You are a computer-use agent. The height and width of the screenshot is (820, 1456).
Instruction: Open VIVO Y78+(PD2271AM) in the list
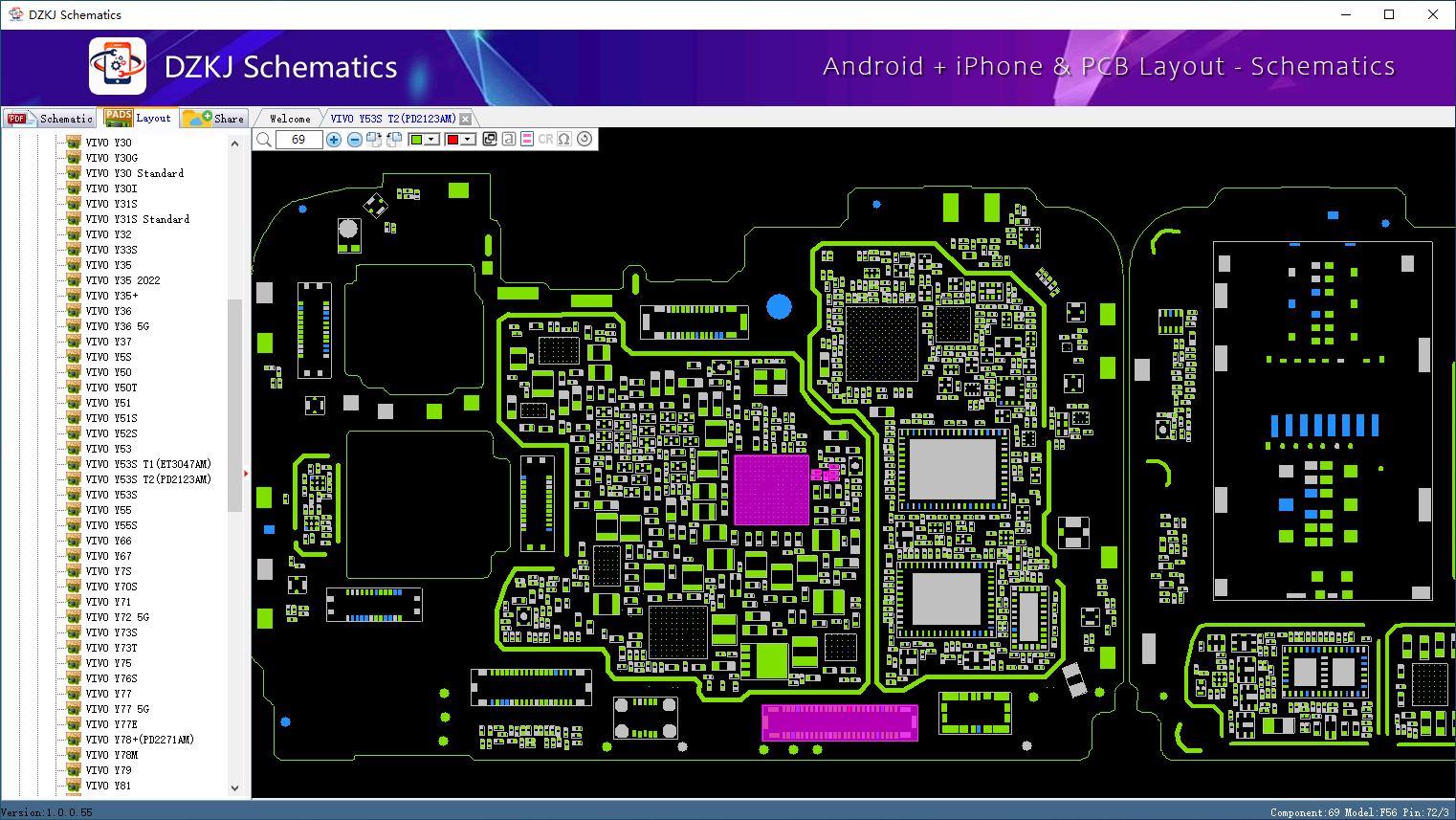point(140,740)
